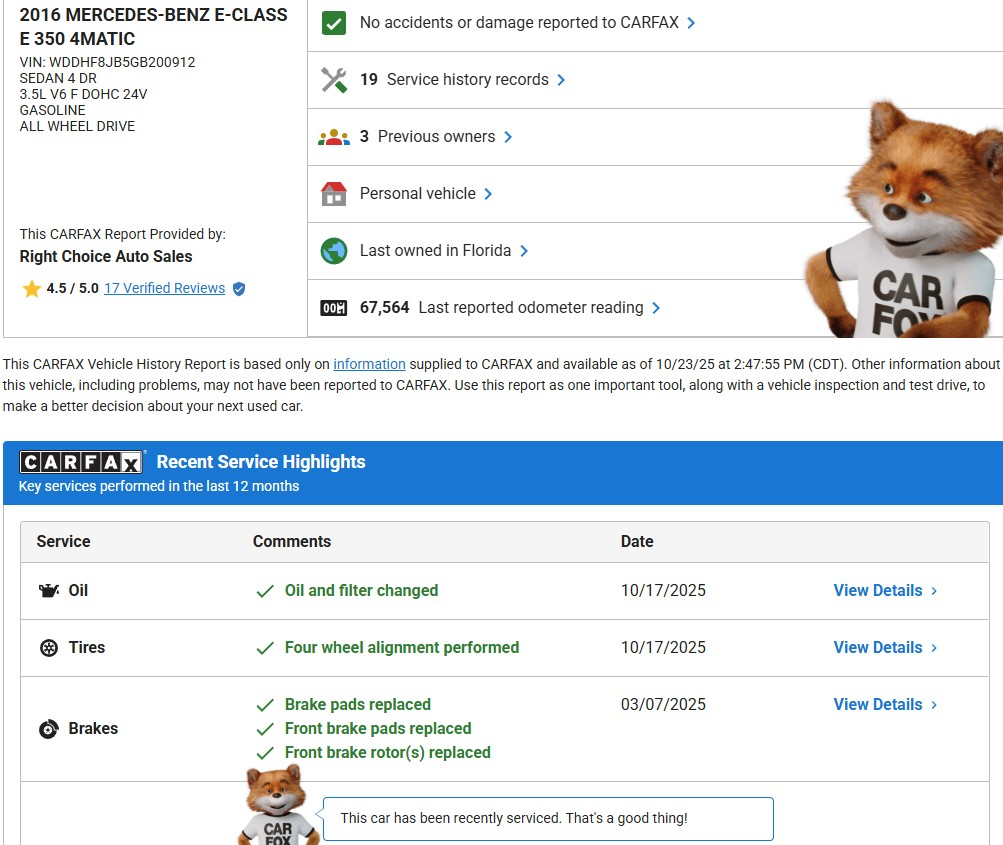Expand the No accidents reported chevron

(692, 23)
